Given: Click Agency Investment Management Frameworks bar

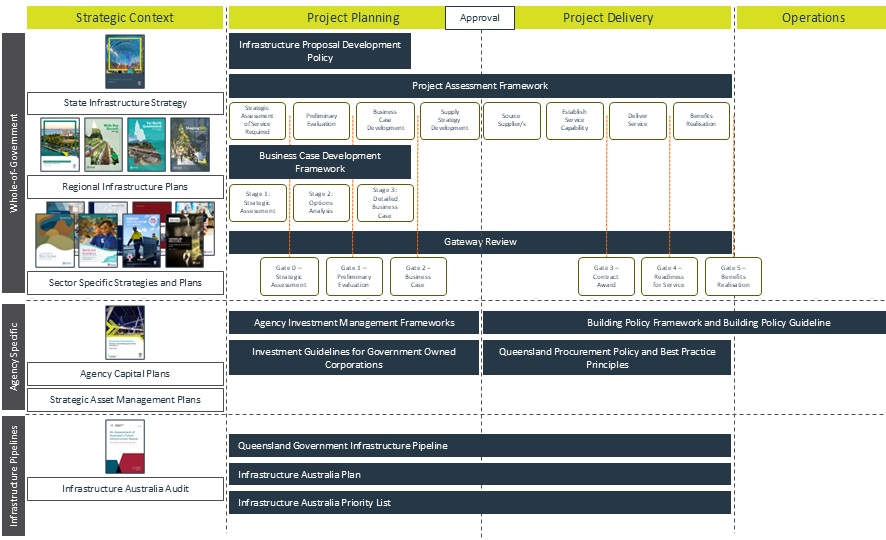Looking at the screenshot, I should 354,323.
